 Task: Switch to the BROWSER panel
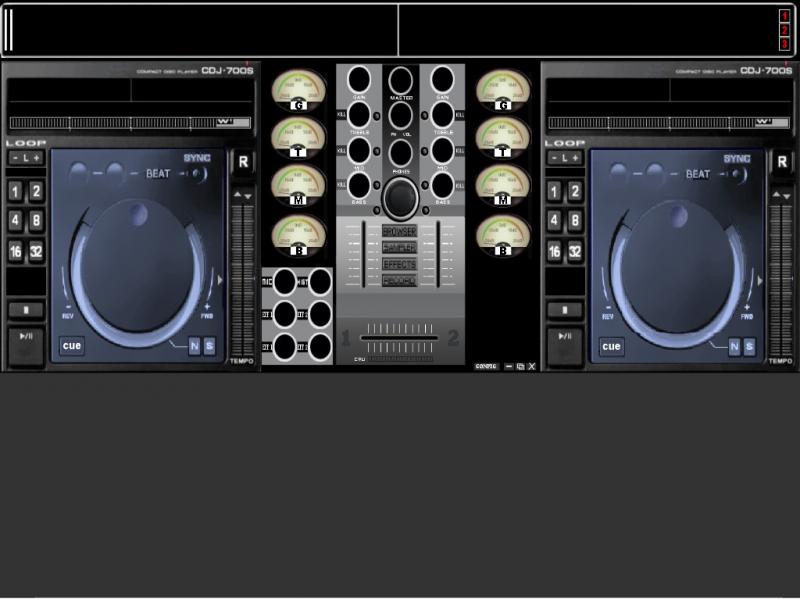400,231
